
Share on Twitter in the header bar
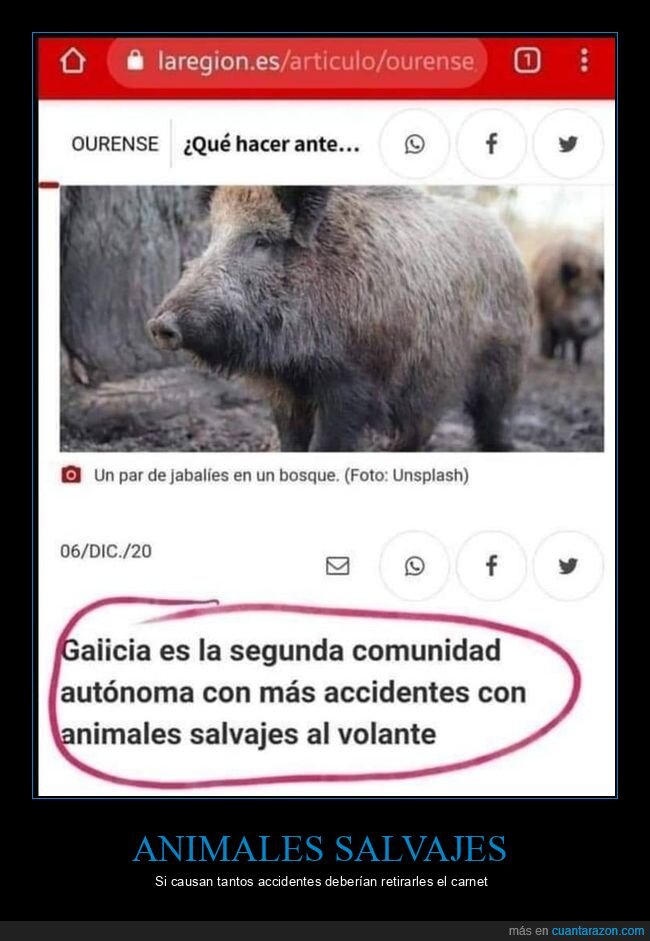tap(568, 144)
